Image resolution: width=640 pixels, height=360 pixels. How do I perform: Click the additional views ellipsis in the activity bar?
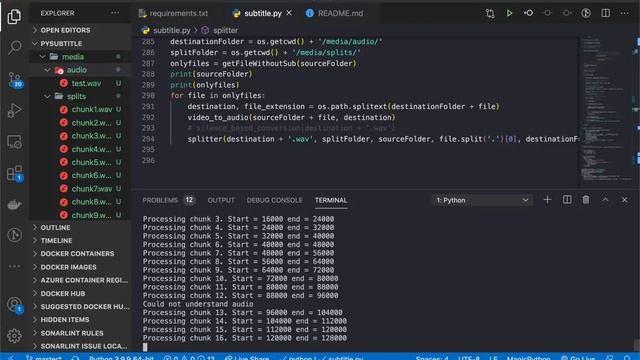click(14, 266)
